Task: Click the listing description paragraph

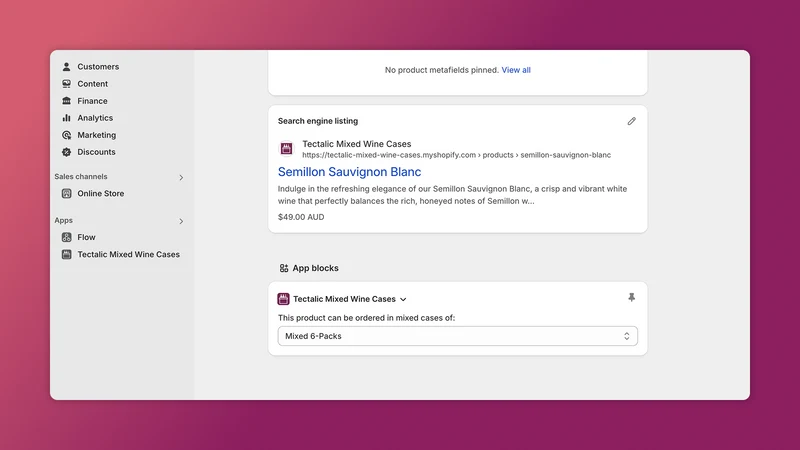Action: click(453, 195)
